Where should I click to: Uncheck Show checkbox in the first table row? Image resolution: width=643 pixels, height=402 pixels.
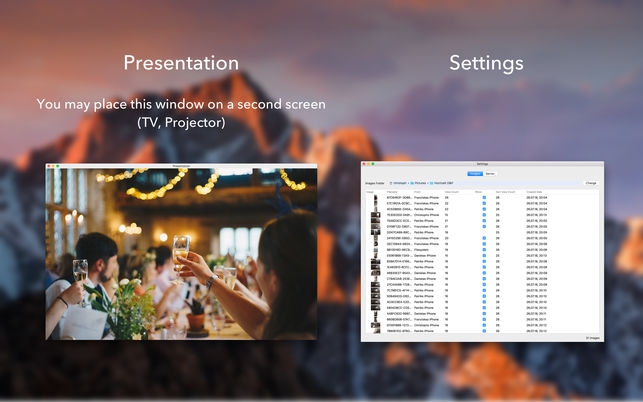[484, 197]
